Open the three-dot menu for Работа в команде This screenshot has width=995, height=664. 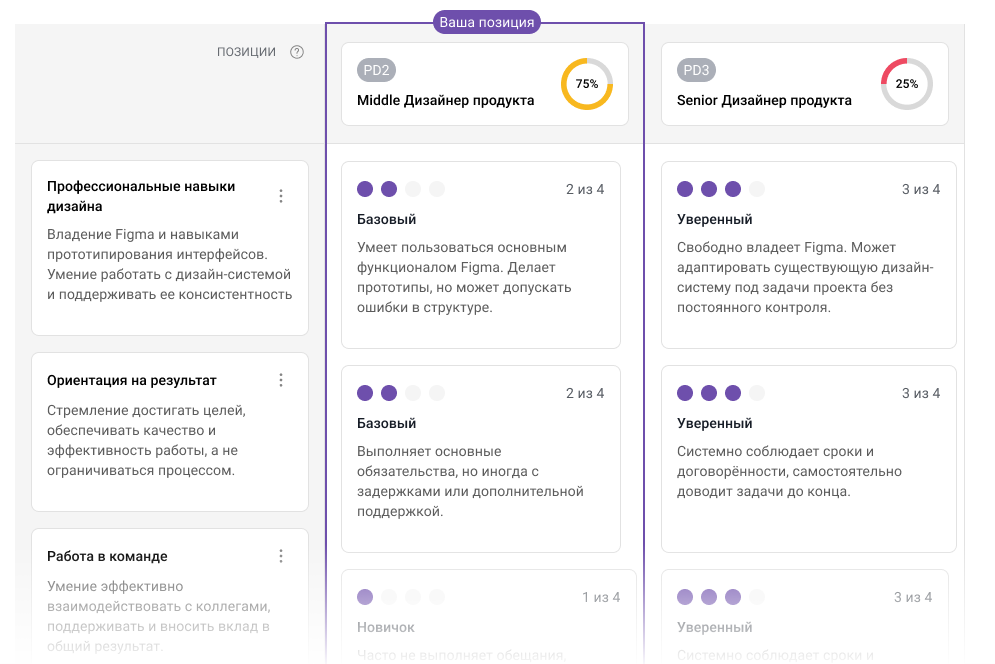coord(281,556)
